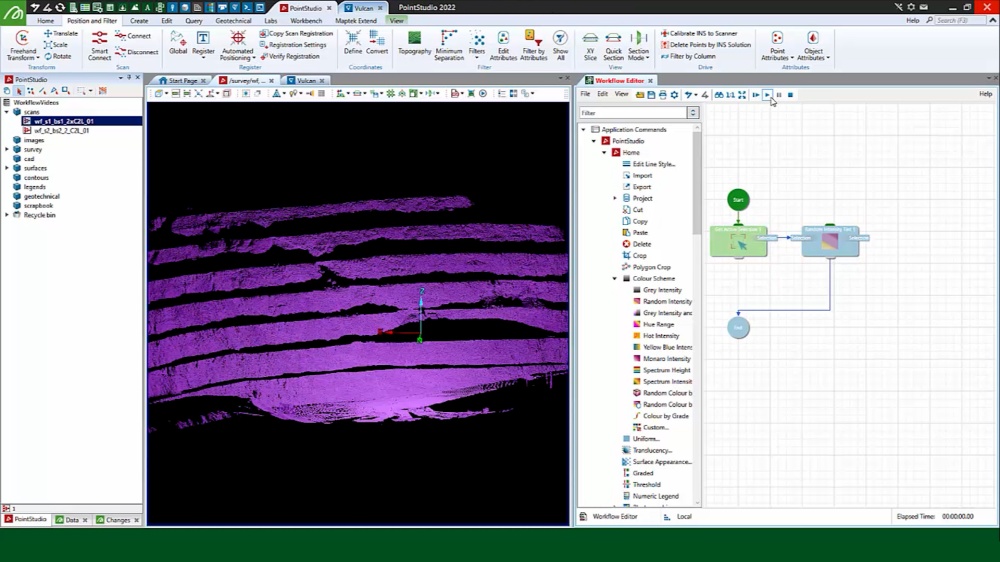
Task: Click the workflow 1:1 zoom icon
Action: click(730, 94)
